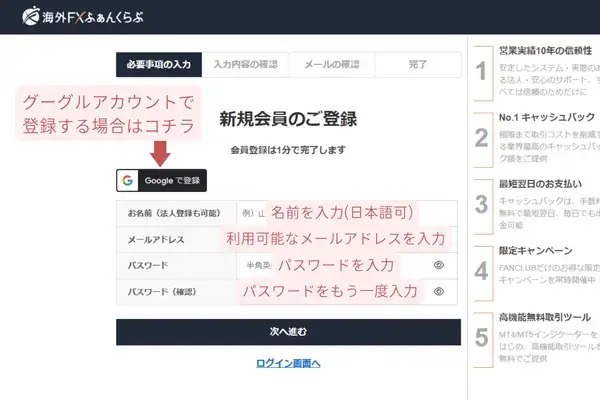Select the メールの確認 step tab
The height and width of the screenshot is (400, 600).
tap(332, 64)
